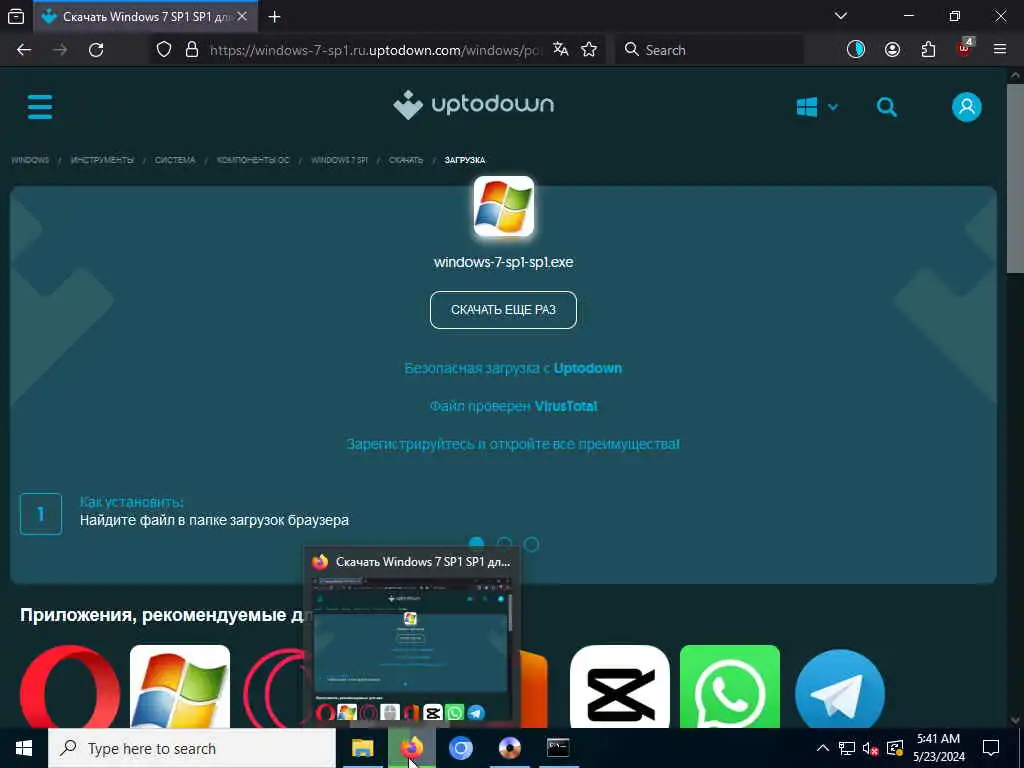Click the Зарегистрируйтесь и откройте все преимущества link
The image size is (1024, 768).
pyautogui.click(x=513, y=444)
